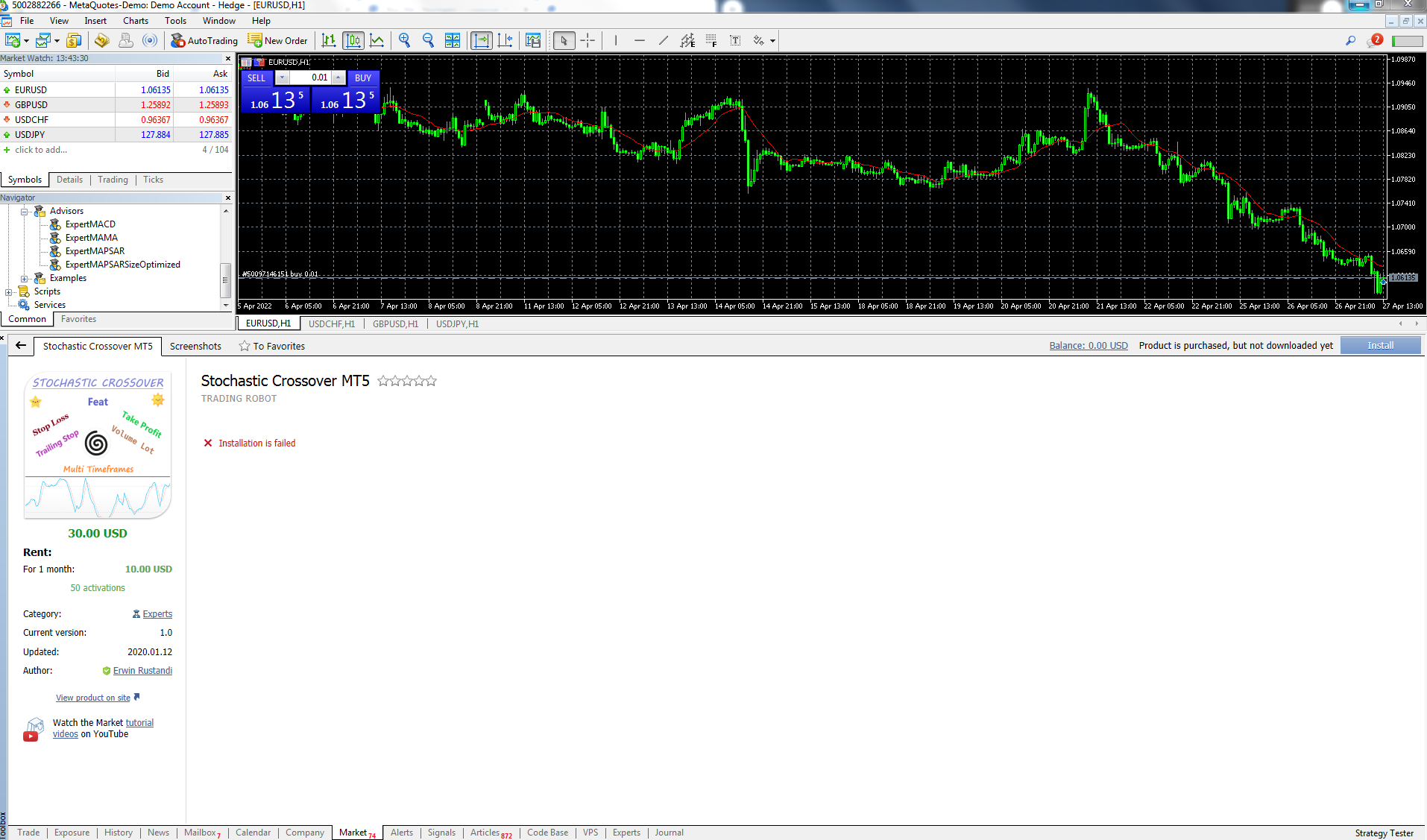
Task: Open the Charts menu
Action: tap(136, 21)
